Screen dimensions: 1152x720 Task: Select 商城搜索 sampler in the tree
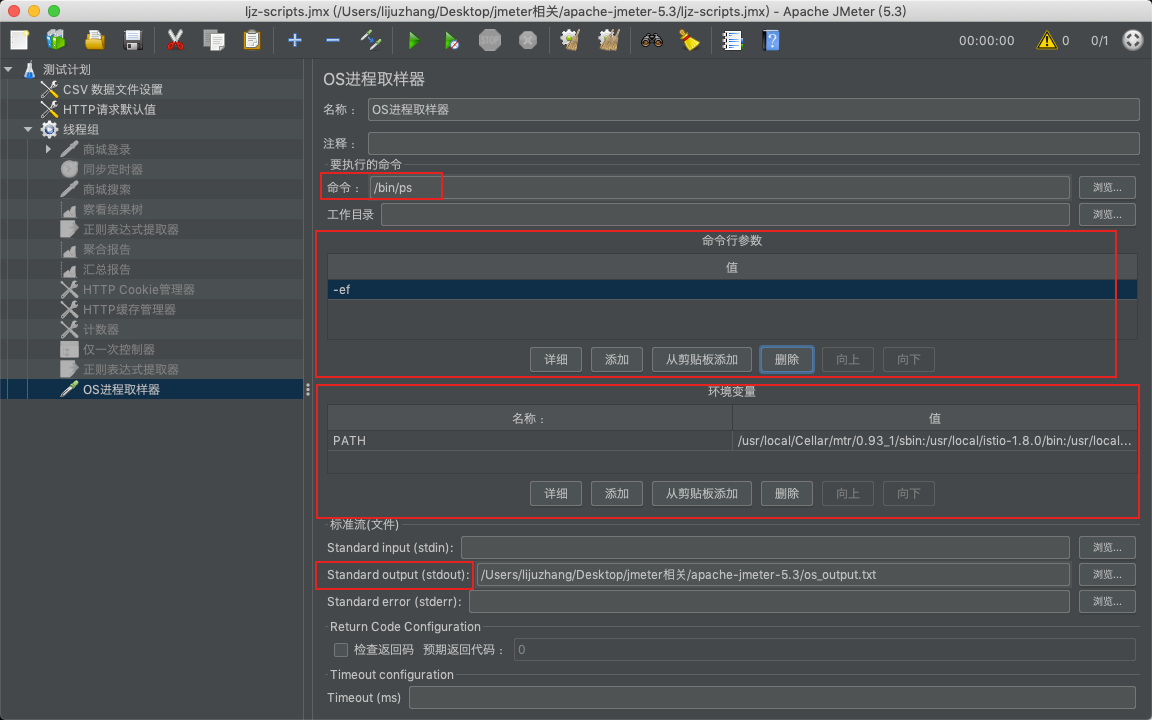pyautogui.click(x=107, y=190)
